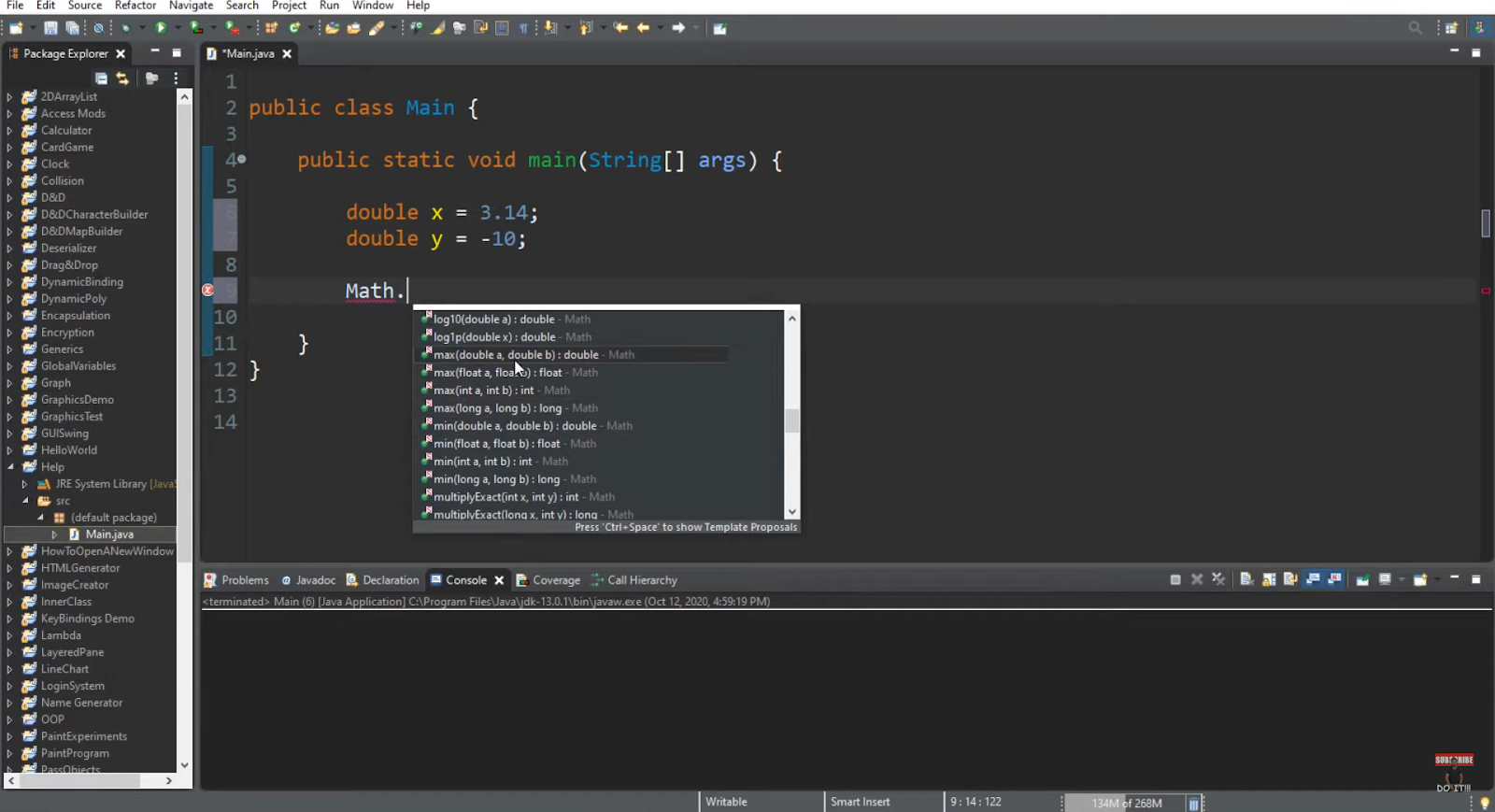
Task: Open the Navigate menu
Action: coord(191,6)
